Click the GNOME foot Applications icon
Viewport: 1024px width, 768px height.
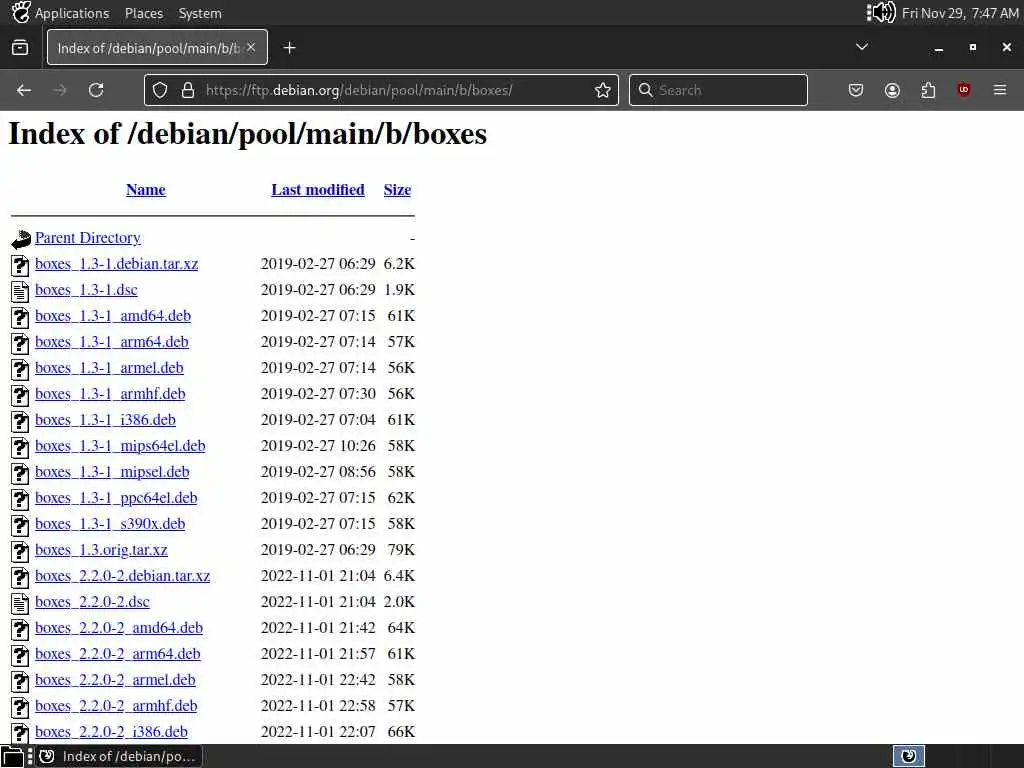coord(21,12)
